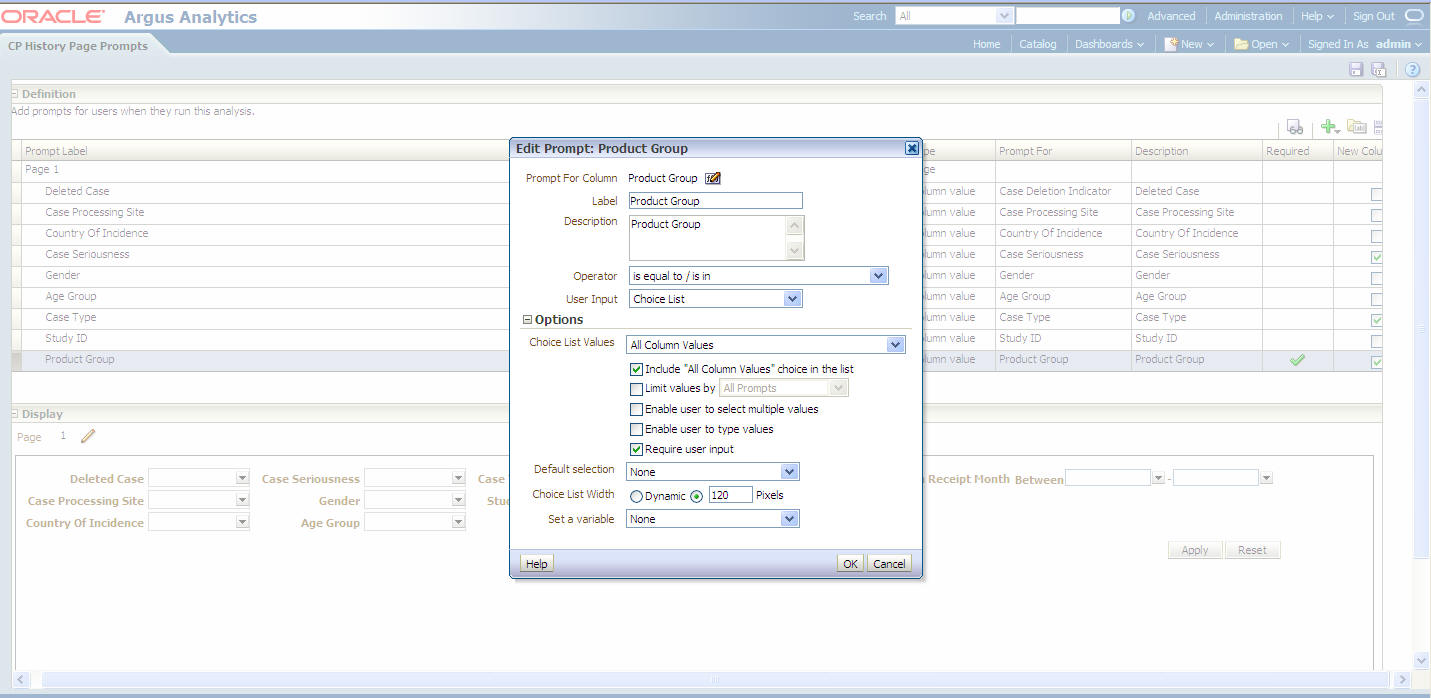The image size is (1431, 698).
Task: Close the Edit Prompt dialog with the X
Action: click(911, 148)
